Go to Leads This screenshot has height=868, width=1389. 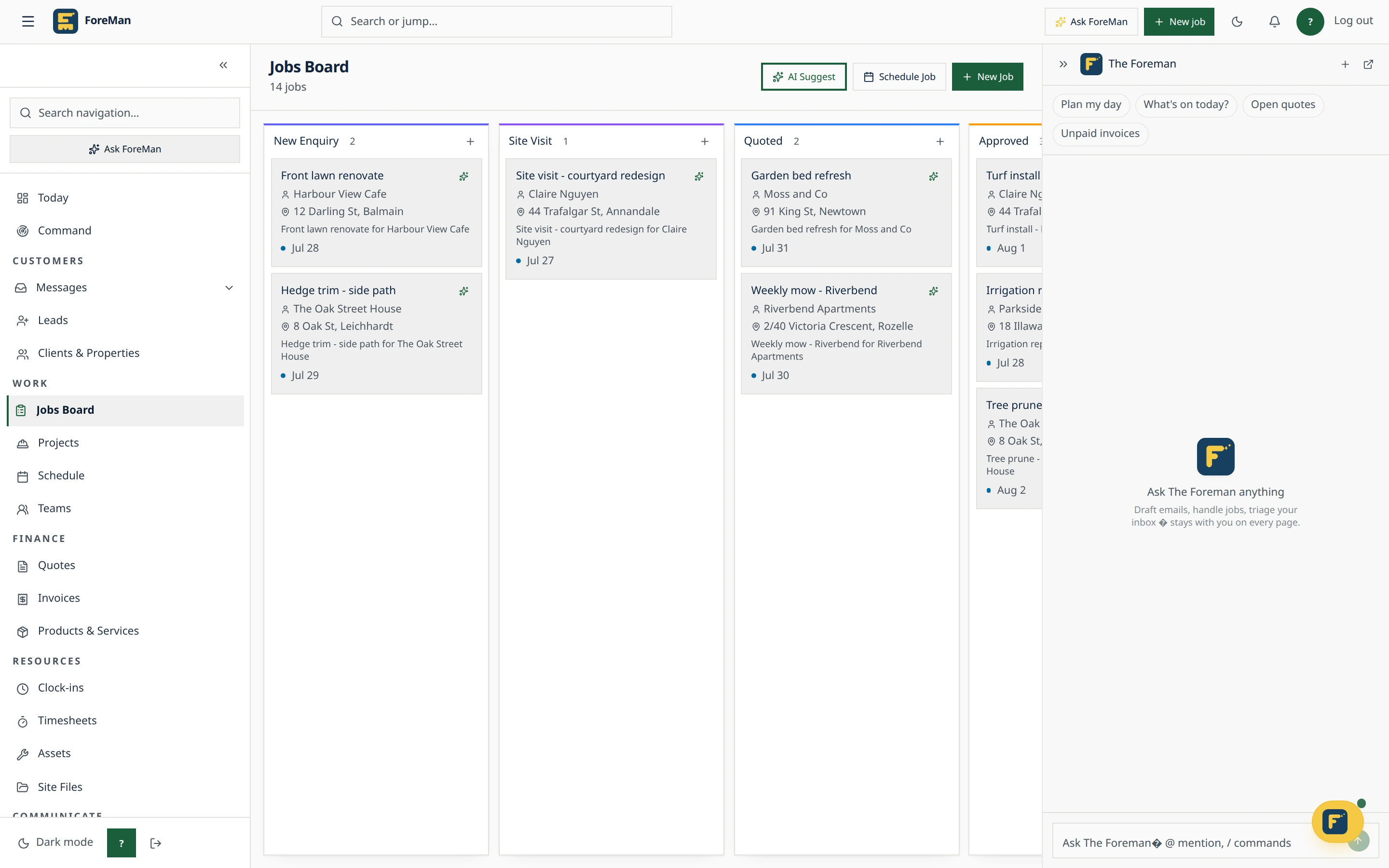point(125,320)
